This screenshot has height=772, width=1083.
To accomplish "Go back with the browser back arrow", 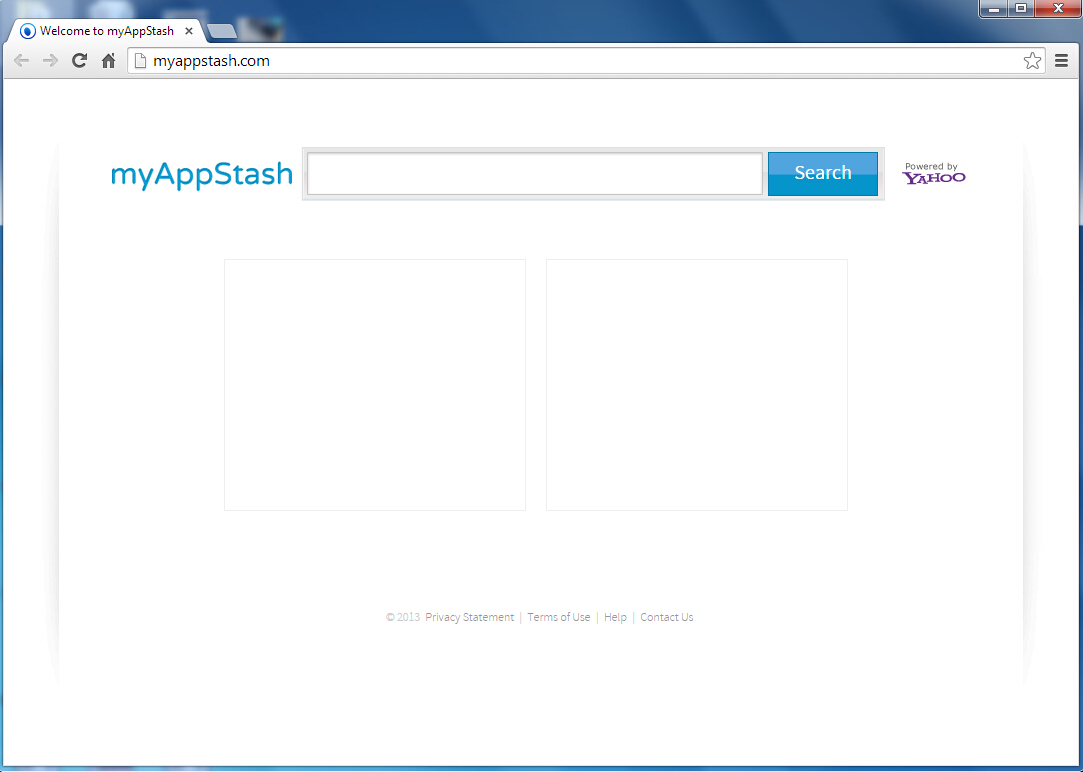I will pyautogui.click(x=21, y=61).
